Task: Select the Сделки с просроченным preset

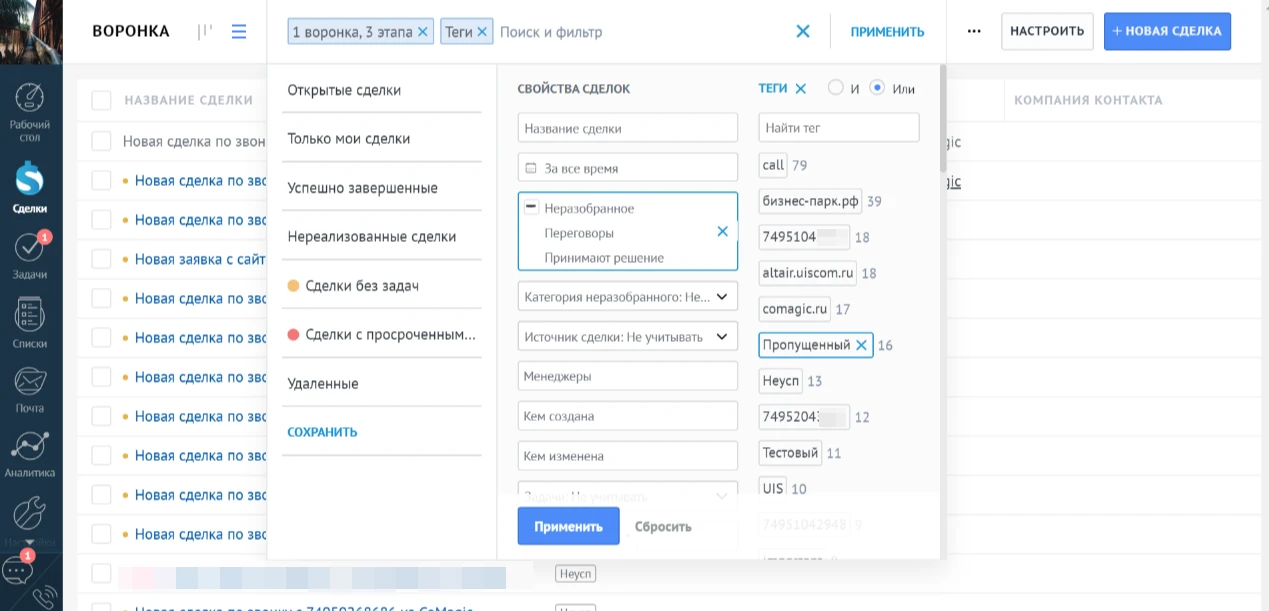Action: tap(382, 335)
